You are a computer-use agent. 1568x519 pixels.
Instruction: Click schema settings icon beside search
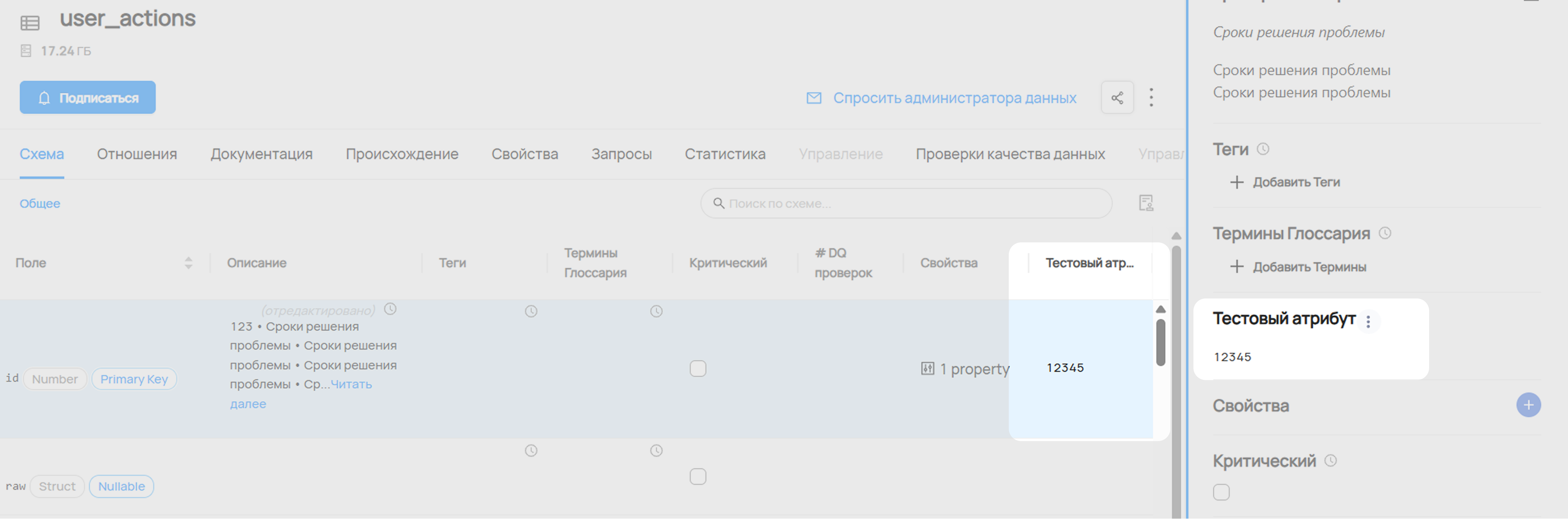[1146, 203]
